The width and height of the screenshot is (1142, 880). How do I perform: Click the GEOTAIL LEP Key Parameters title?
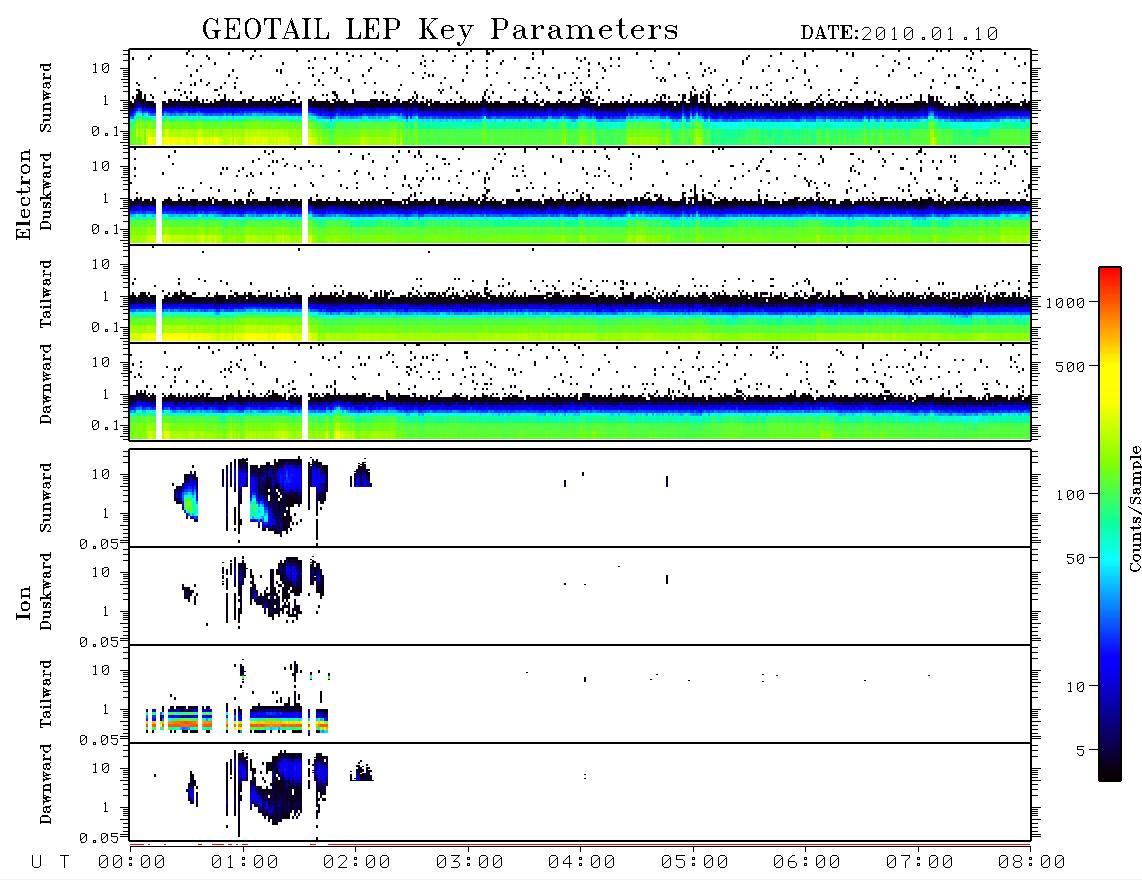440,30
